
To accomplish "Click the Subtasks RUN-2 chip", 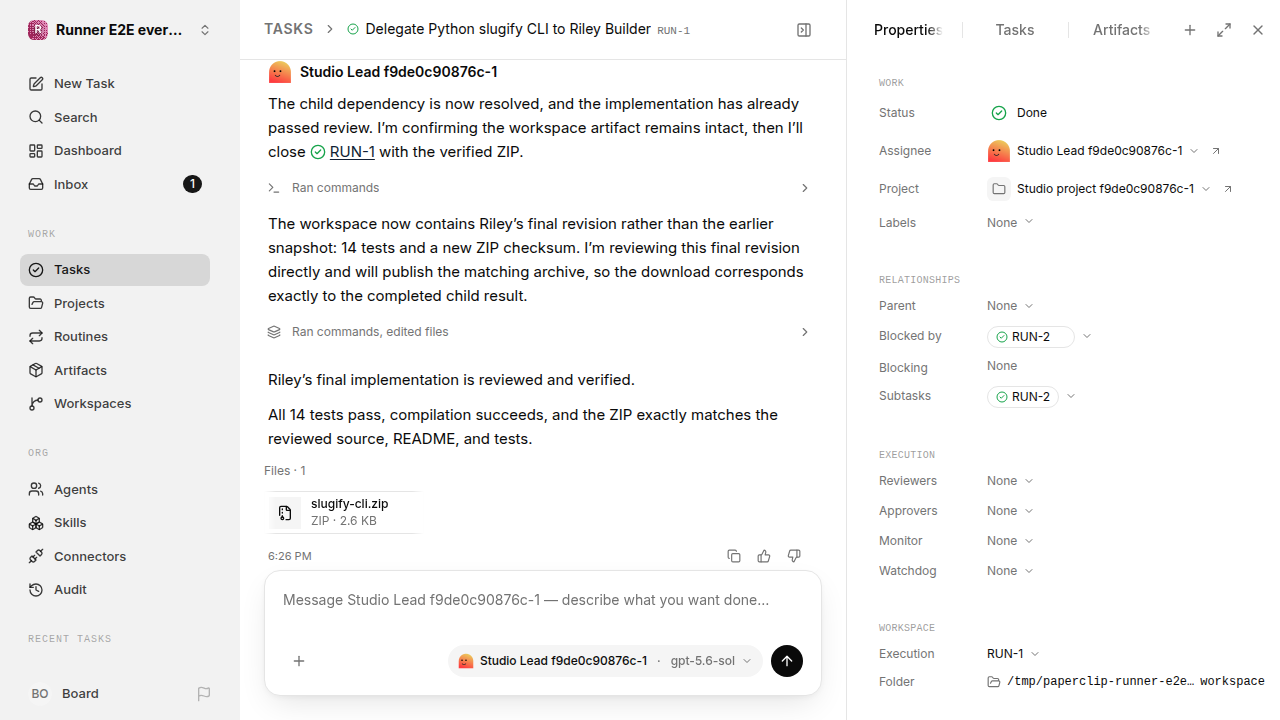I will click(x=1023, y=397).
